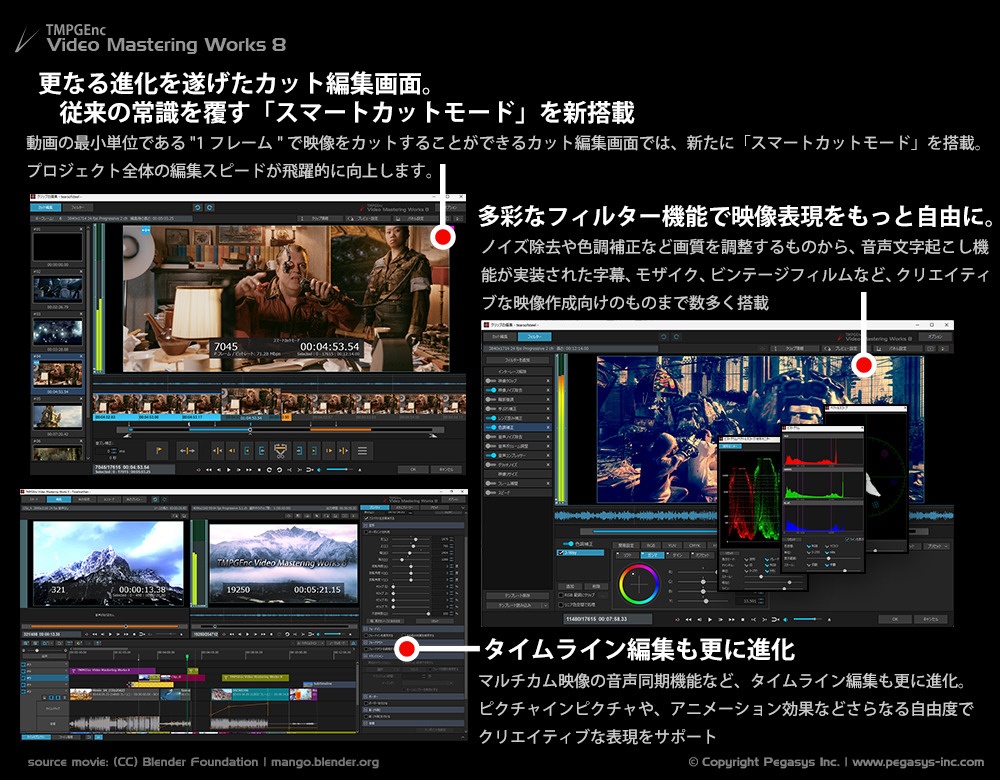The image size is (1000, 780).
Task: Click centered filmstrip frame in cut window
Action: coord(251,404)
